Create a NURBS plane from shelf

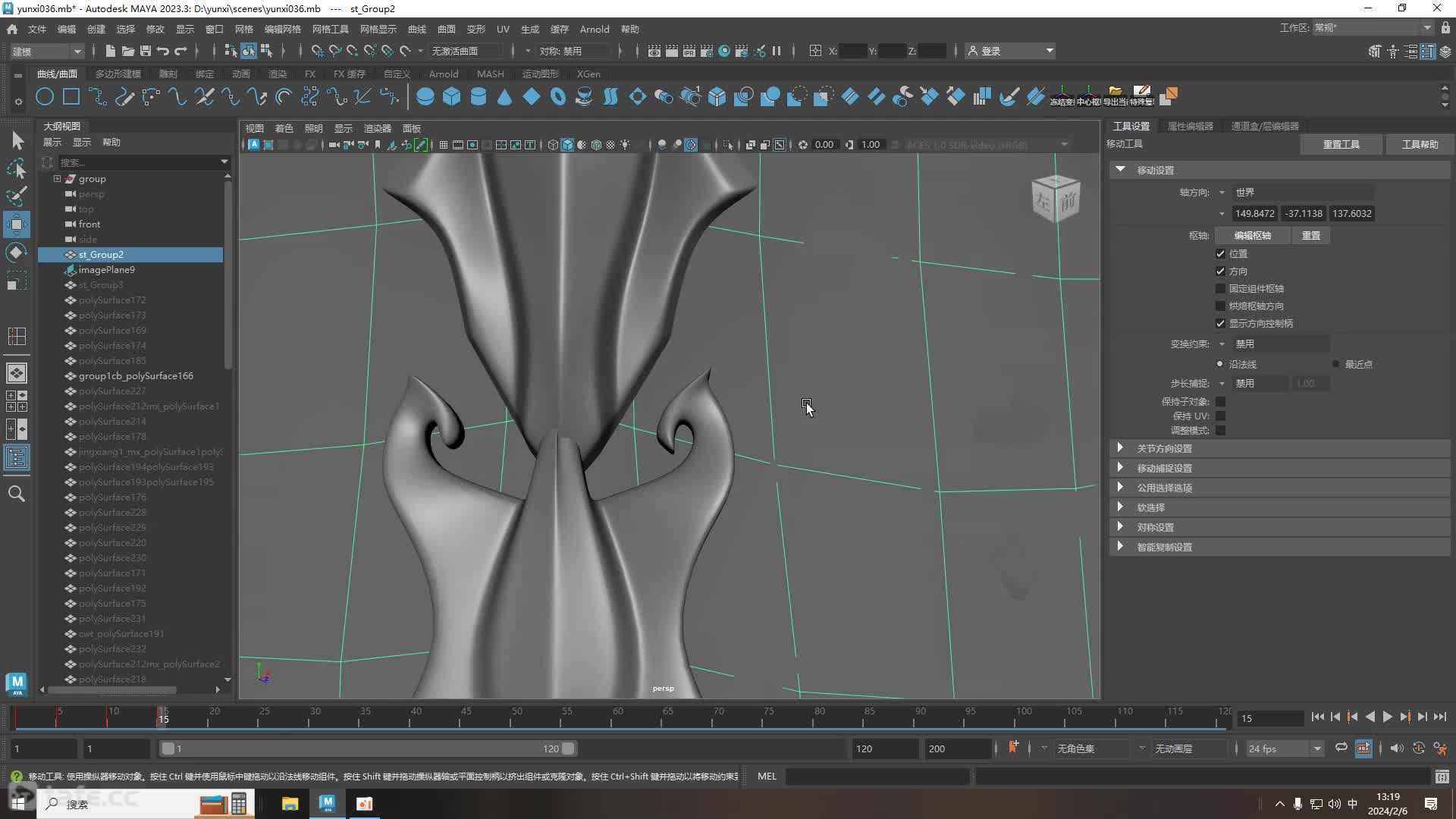(x=532, y=96)
